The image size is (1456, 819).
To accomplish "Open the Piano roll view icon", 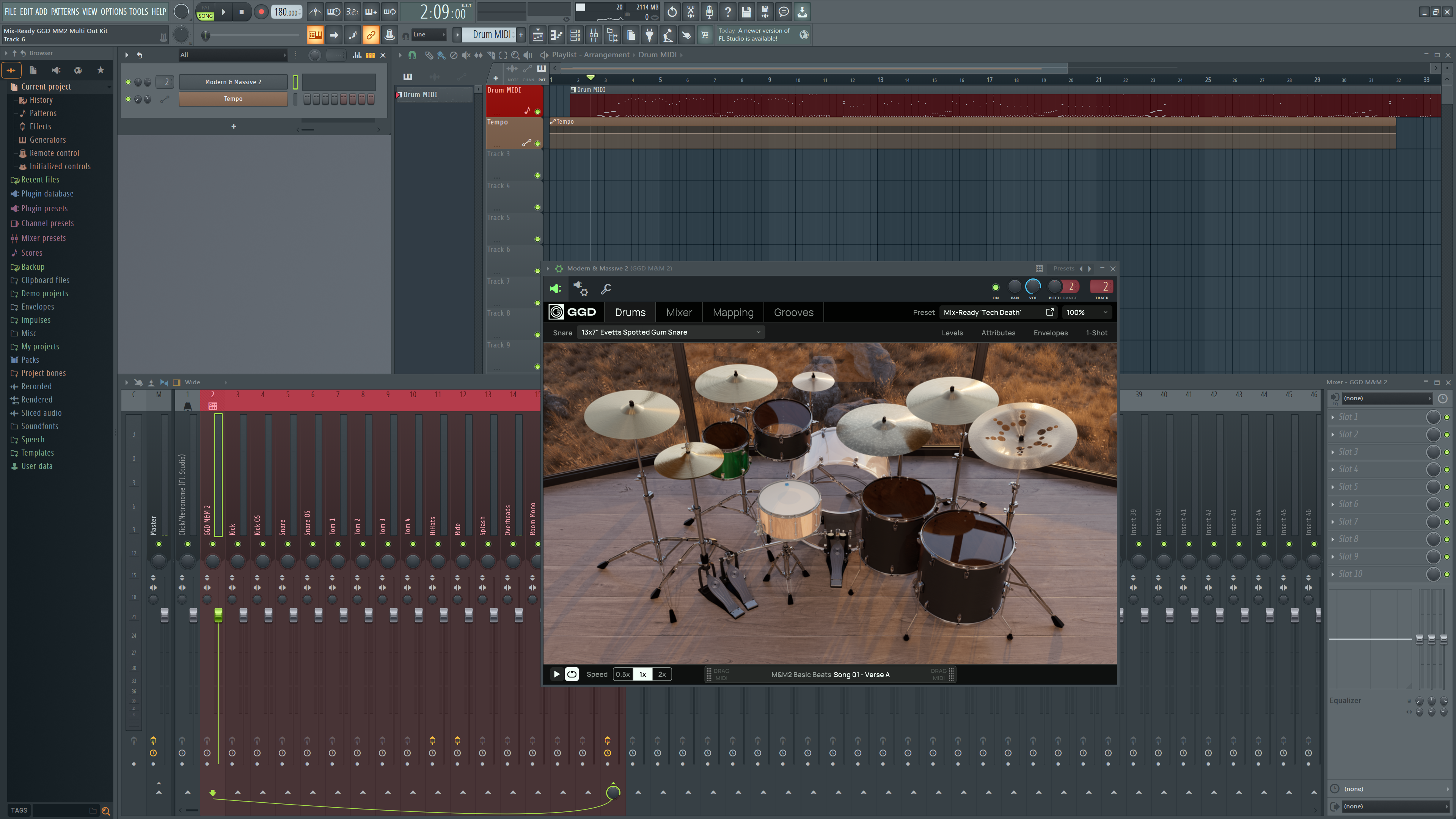I will point(556,36).
